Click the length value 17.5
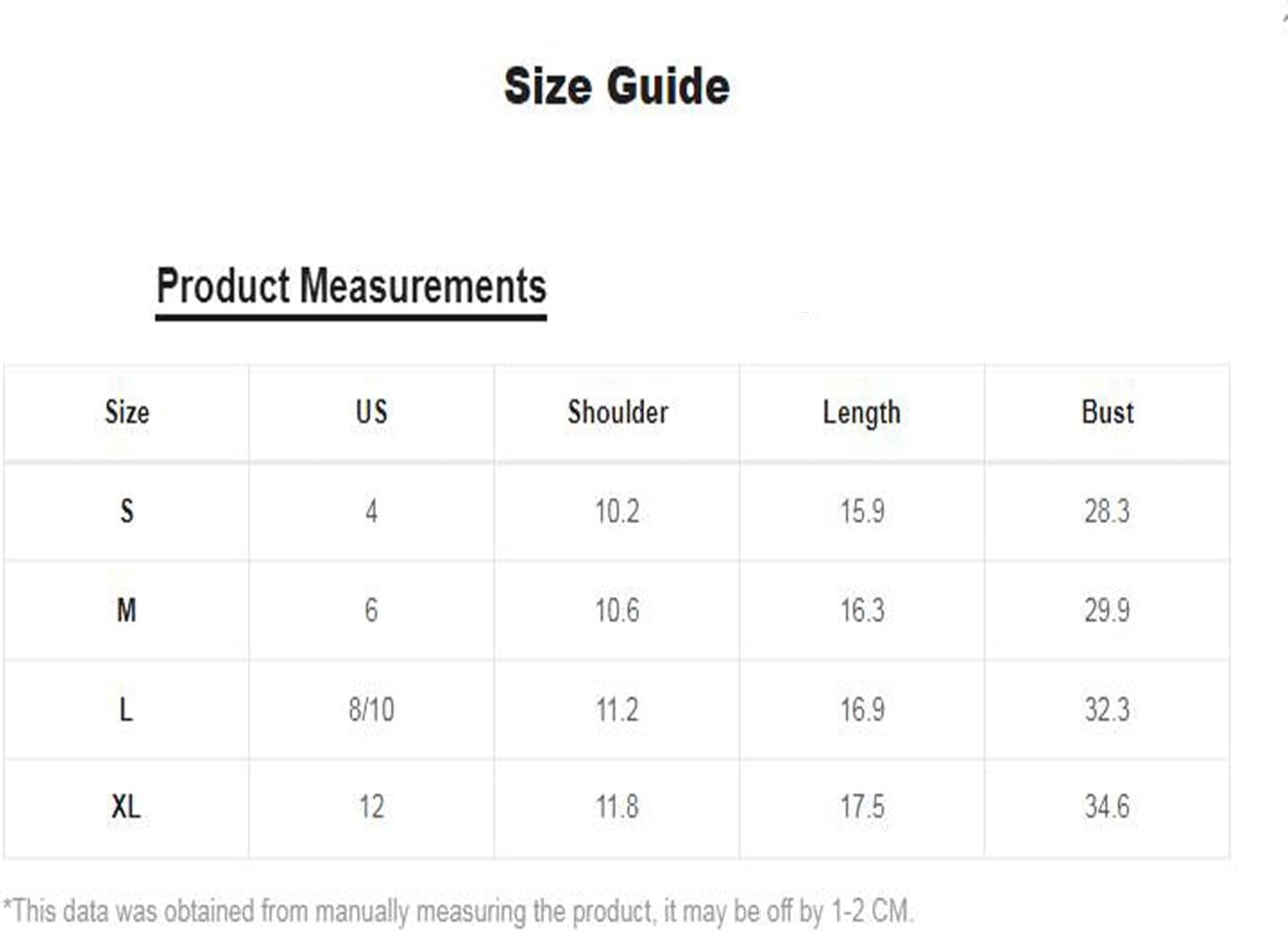The height and width of the screenshot is (932, 1288). pyautogui.click(x=862, y=807)
